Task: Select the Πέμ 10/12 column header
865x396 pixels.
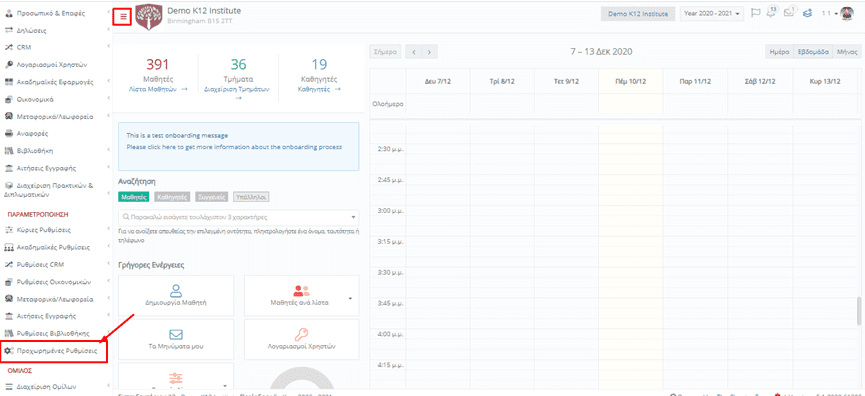Action: point(631,81)
